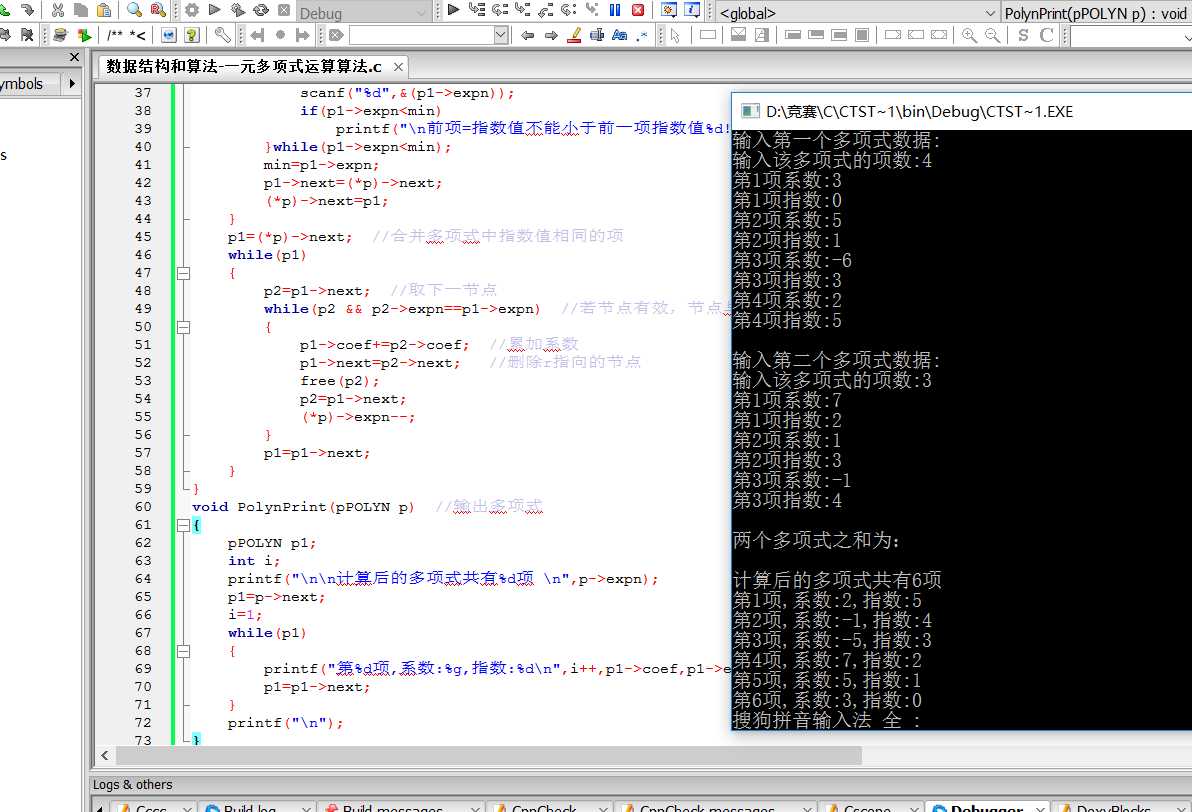The image size is (1192, 812).
Task: Click the highlight marker pen icon
Action: click(x=575, y=34)
